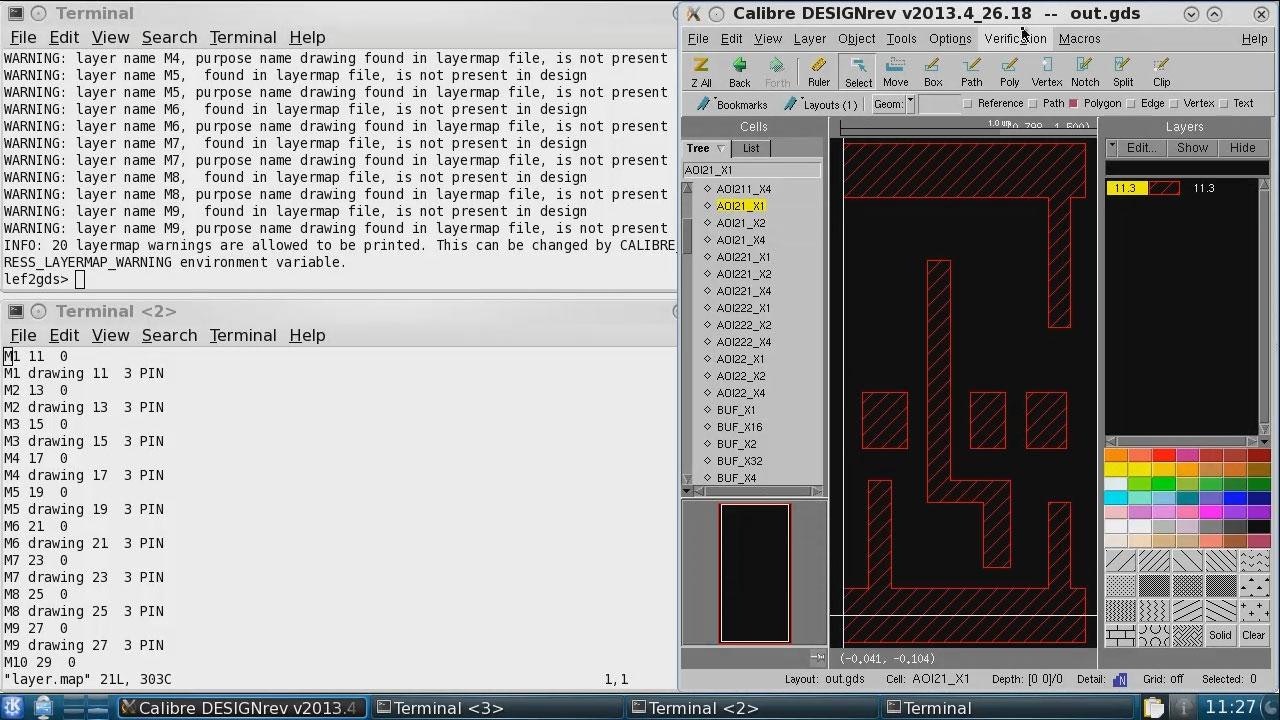Open Calibre window menu button in title bar

coord(693,14)
